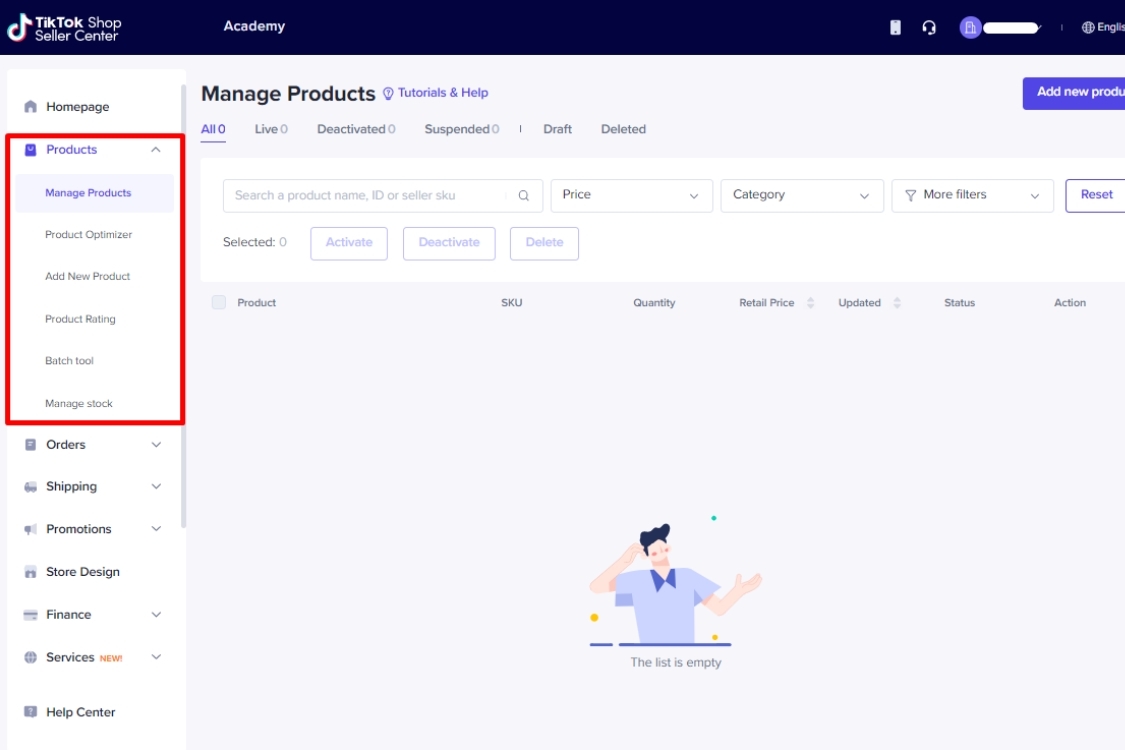Open Store Design from the sidebar
This screenshot has width=1125, height=750.
click(x=83, y=572)
